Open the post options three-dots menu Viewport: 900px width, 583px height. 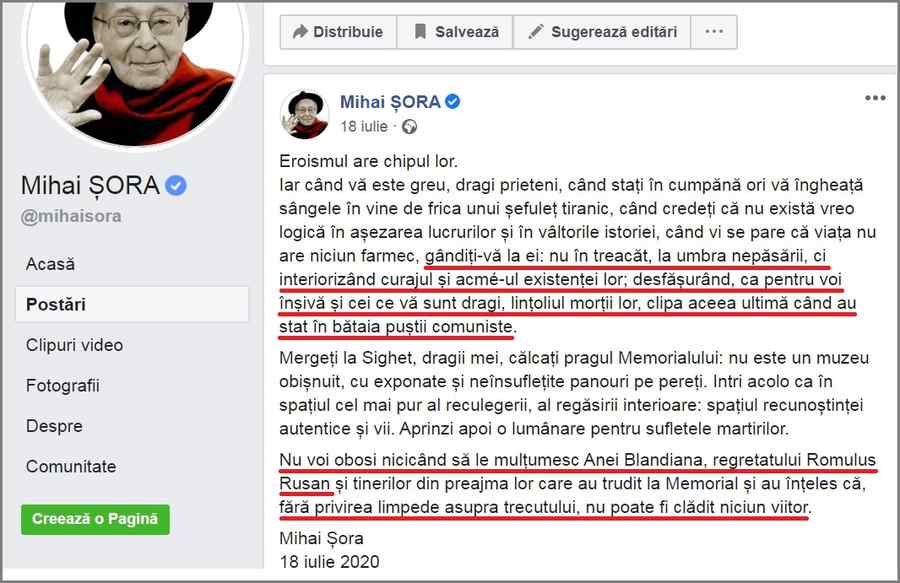pos(875,98)
